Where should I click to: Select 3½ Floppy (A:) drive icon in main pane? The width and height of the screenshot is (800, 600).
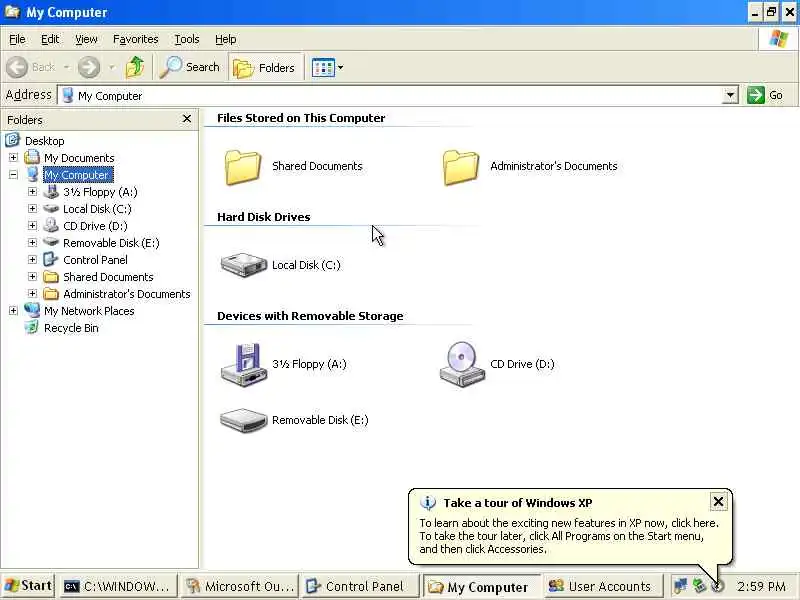244,364
